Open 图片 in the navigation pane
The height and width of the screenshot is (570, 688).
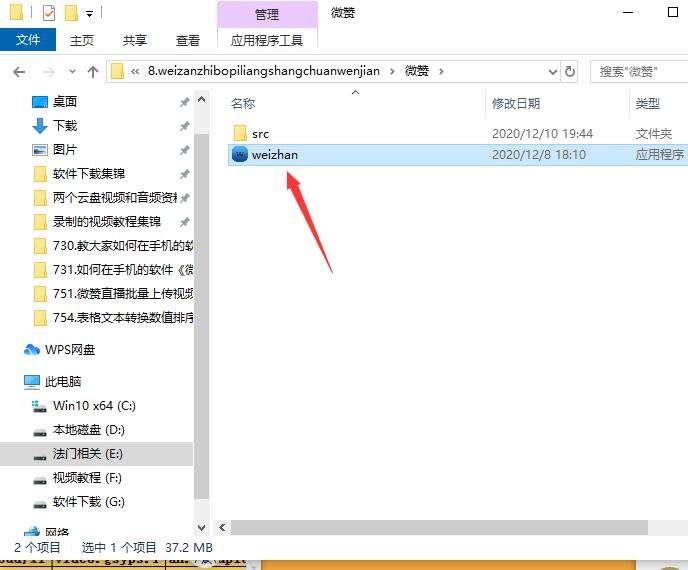(x=64, y=150)
